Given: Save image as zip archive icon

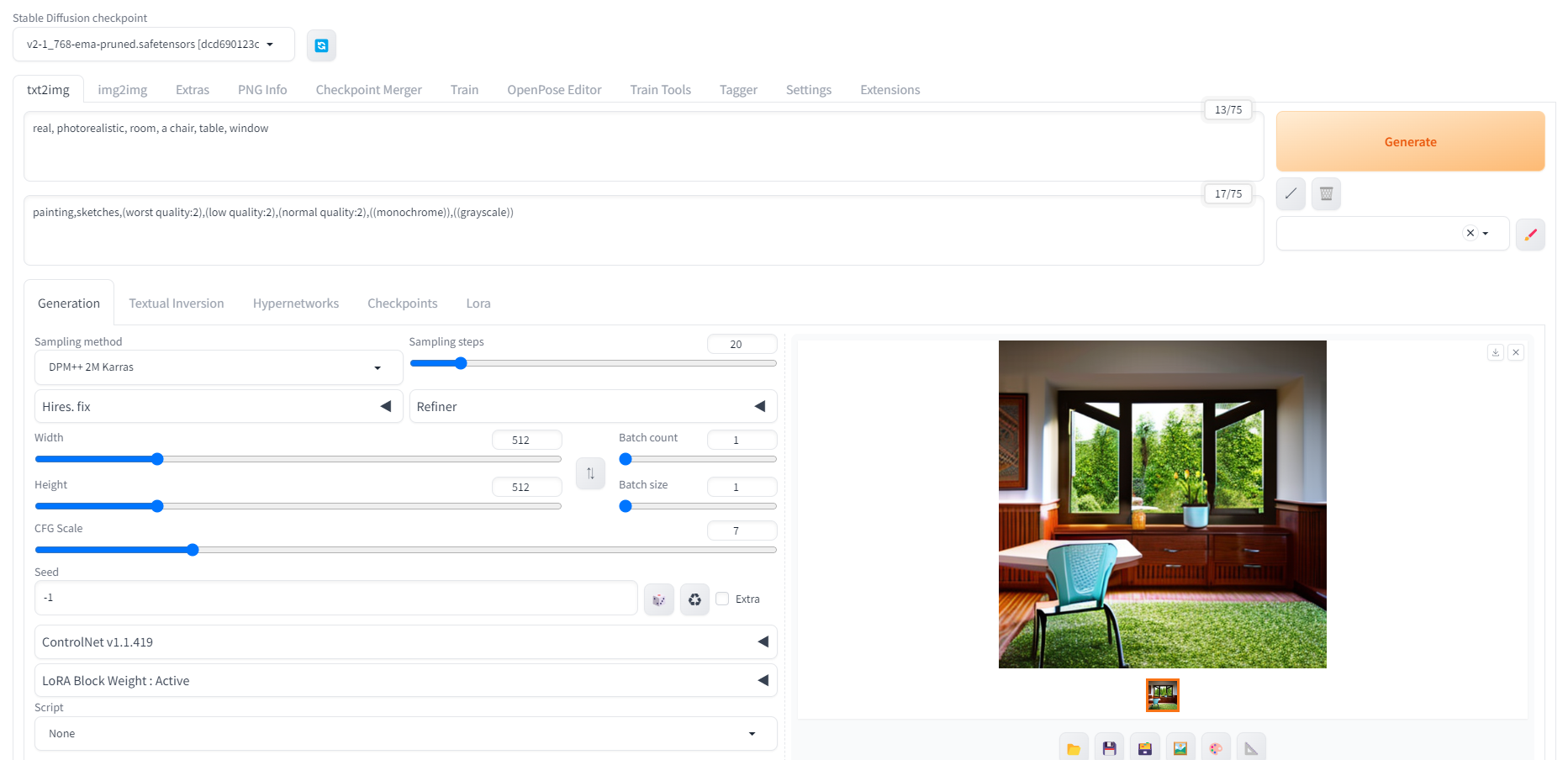Looking at the screenshot, I should [x=1145, y=747].
